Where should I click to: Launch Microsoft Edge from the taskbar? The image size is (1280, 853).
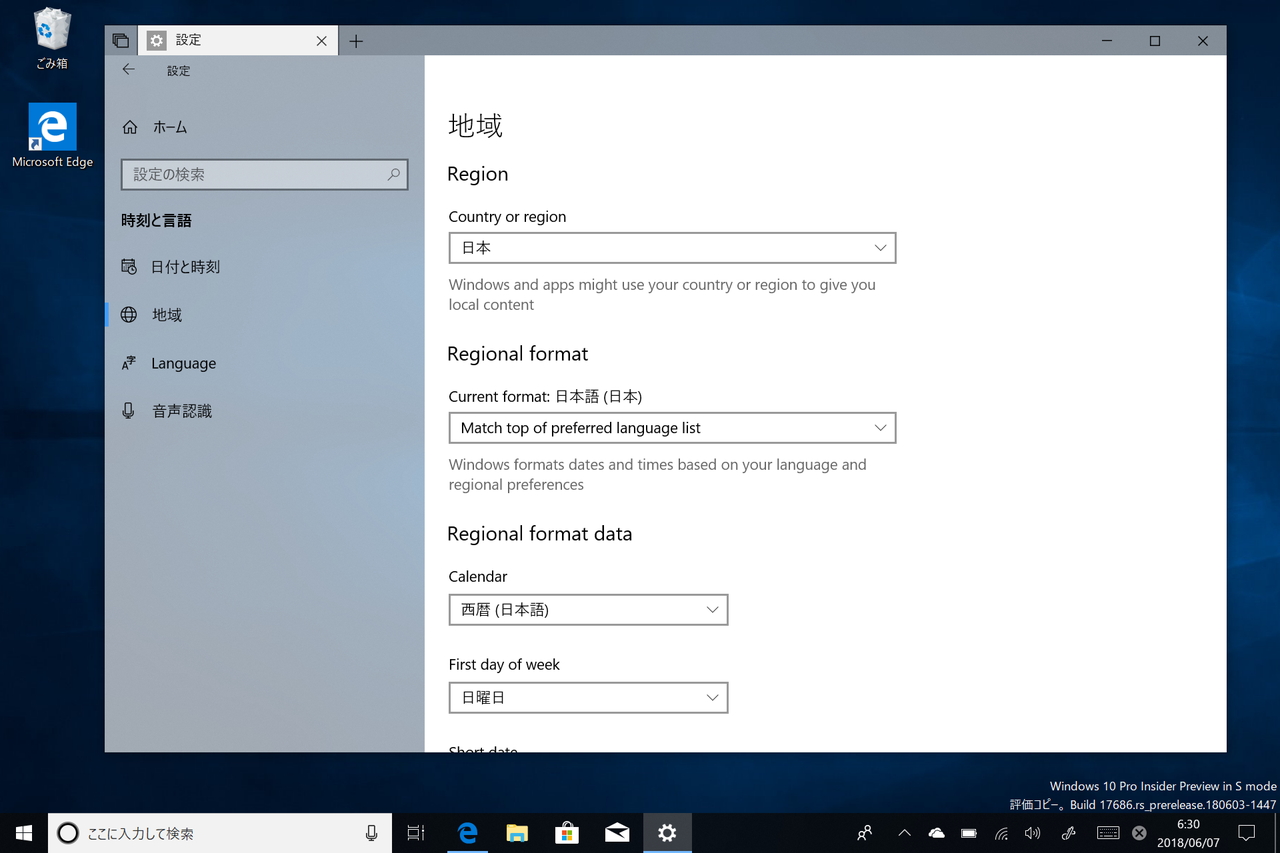pyautogui.click(x=467, y=833)
